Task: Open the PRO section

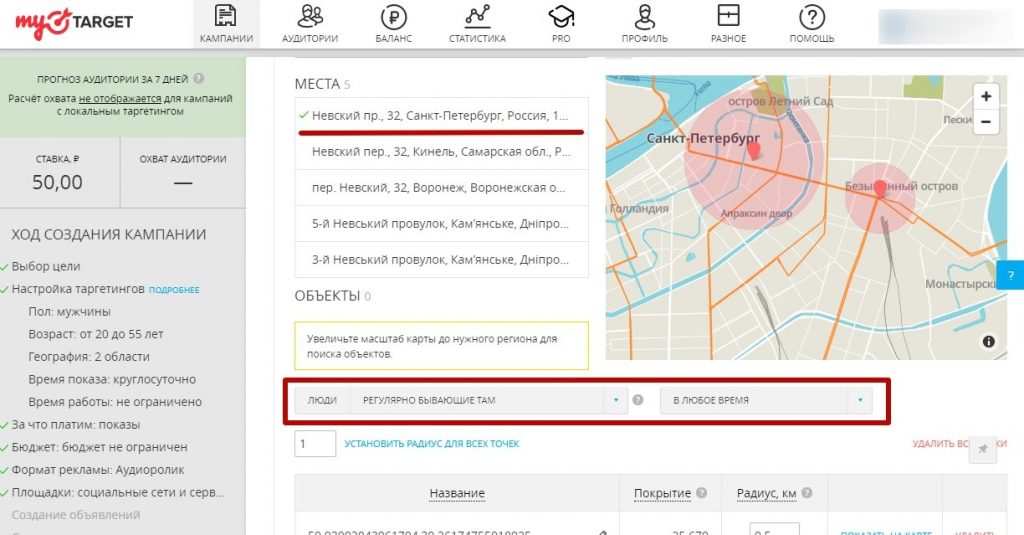Action: coord(561,24)
